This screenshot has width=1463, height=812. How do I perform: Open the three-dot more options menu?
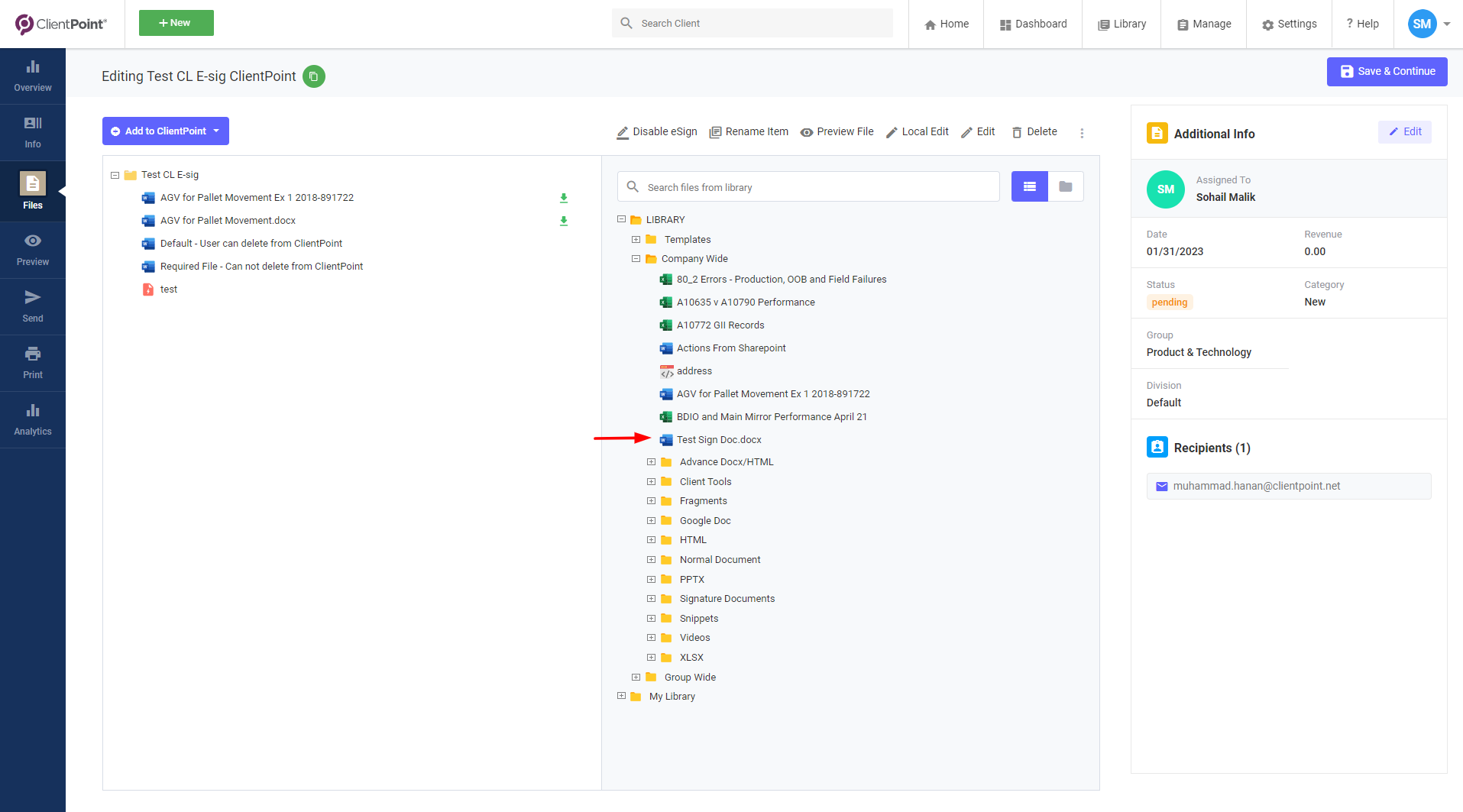point(1082,133)
